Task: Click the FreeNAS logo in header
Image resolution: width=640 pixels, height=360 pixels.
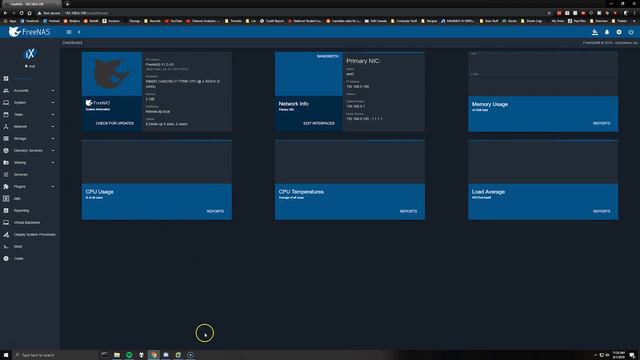Action: click(x=29, y=32)
